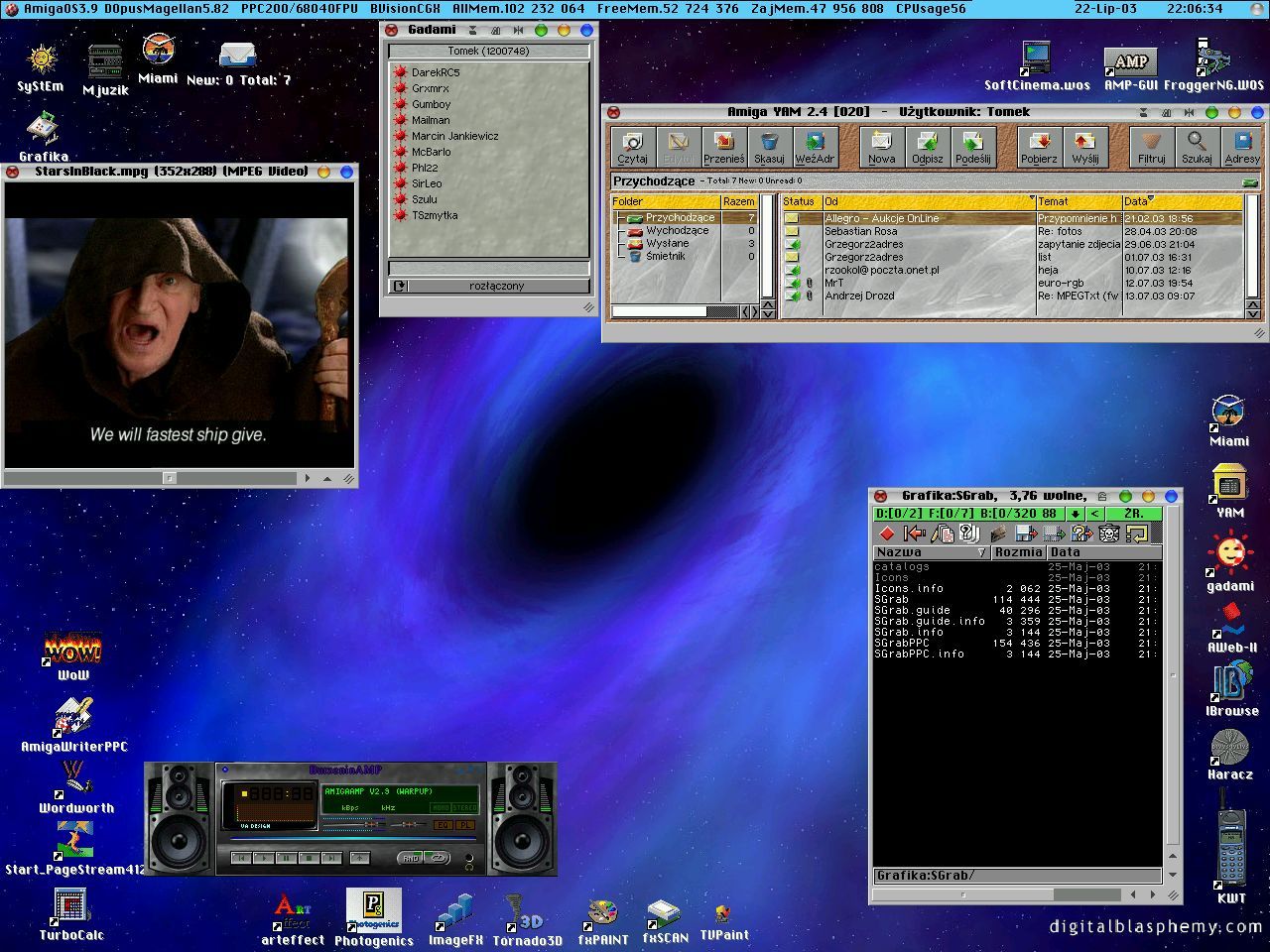The width and height of the screenshot is (1270, 952).
Task: Click the ŹR. source button in lister
Action: coord(1134,514)
